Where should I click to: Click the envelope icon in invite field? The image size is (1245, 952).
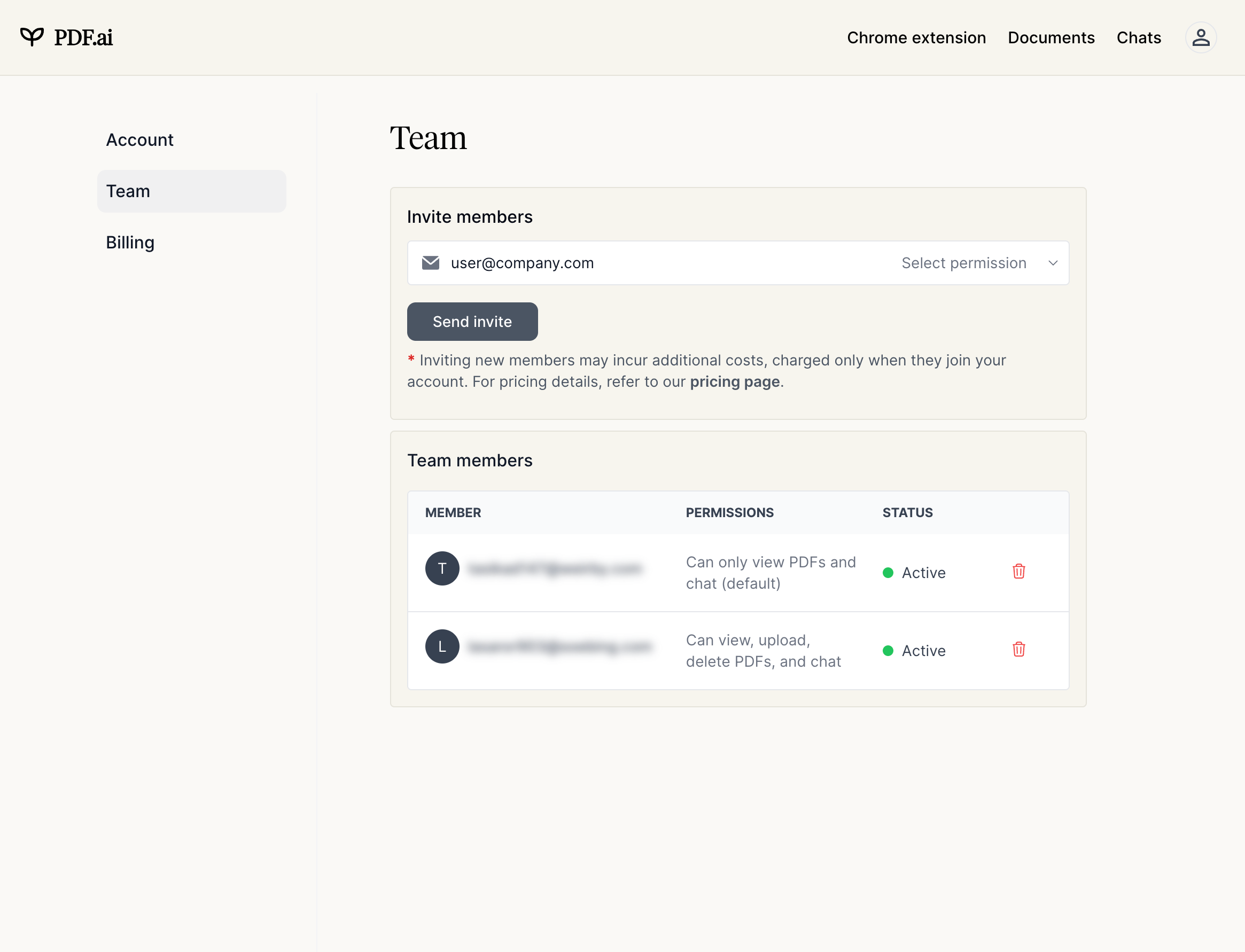(x=431, y=263)
